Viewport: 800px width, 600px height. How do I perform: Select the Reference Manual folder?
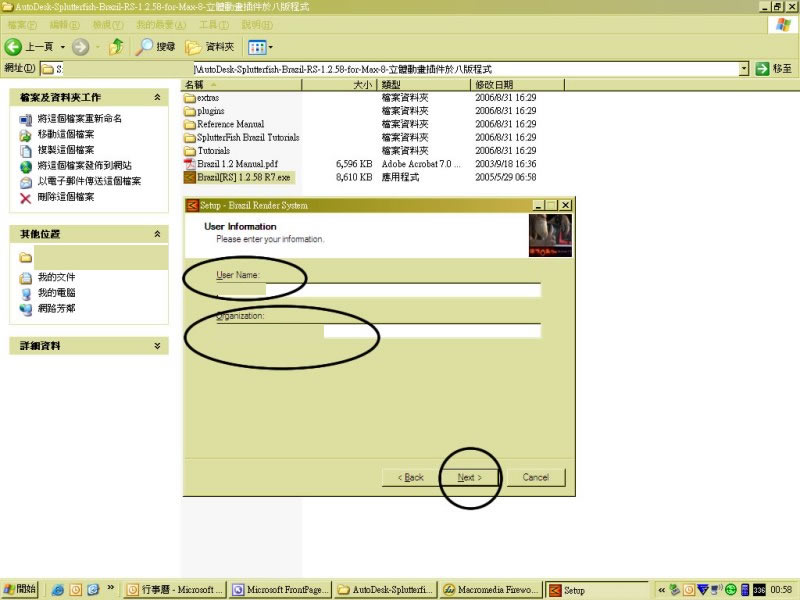tap(230, 124)
